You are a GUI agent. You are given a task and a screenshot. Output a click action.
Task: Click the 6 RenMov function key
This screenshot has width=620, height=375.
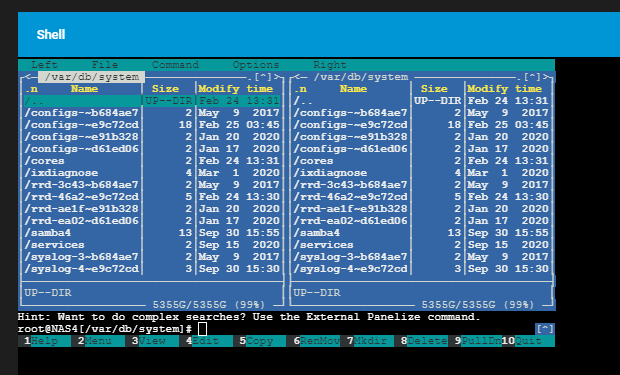pyautogui.click(x=316, y=341)
